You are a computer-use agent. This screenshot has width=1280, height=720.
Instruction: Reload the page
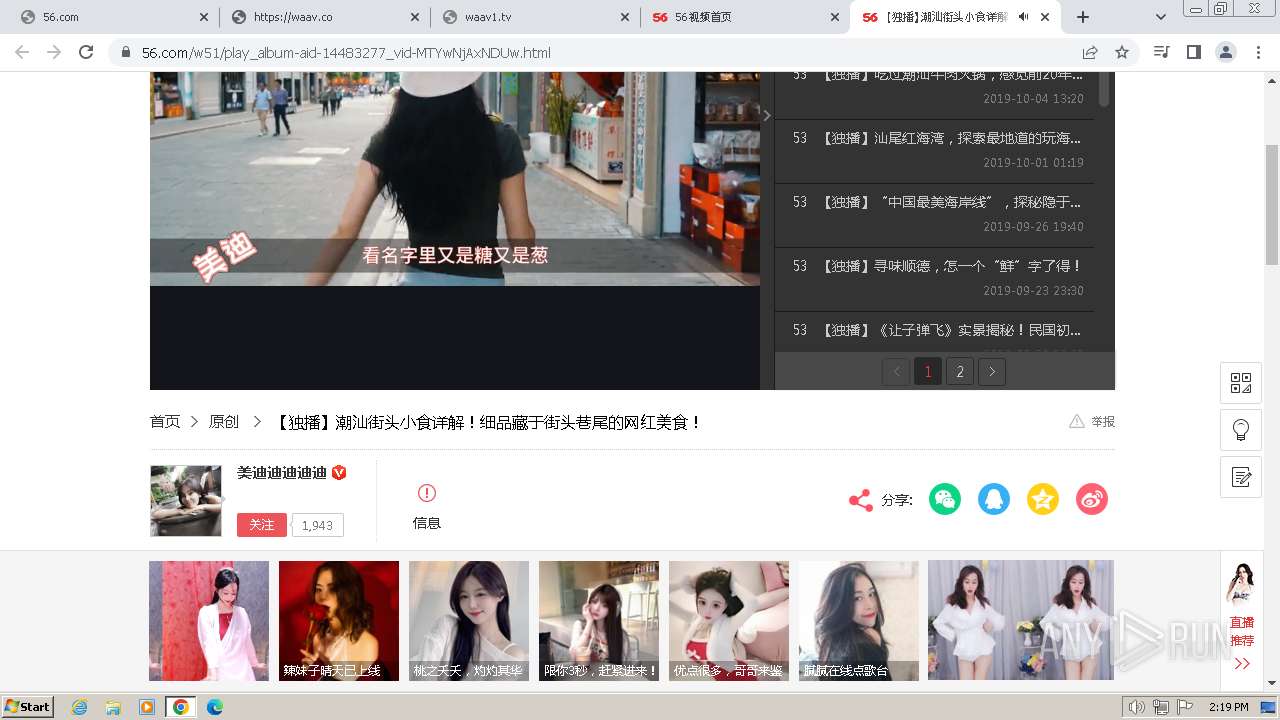86,52
